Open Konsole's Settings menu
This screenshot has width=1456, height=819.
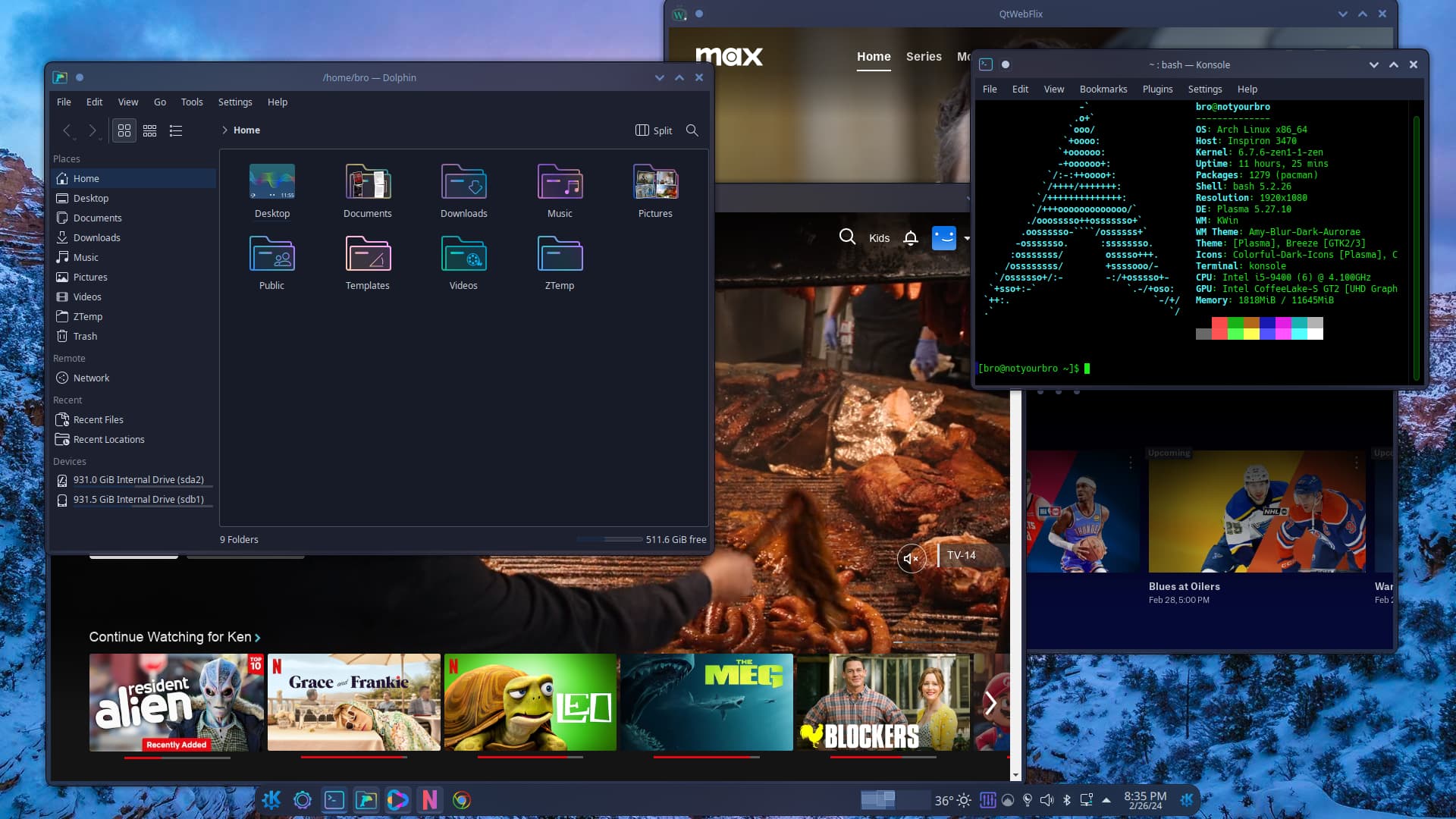click(x=1204, y=89)
